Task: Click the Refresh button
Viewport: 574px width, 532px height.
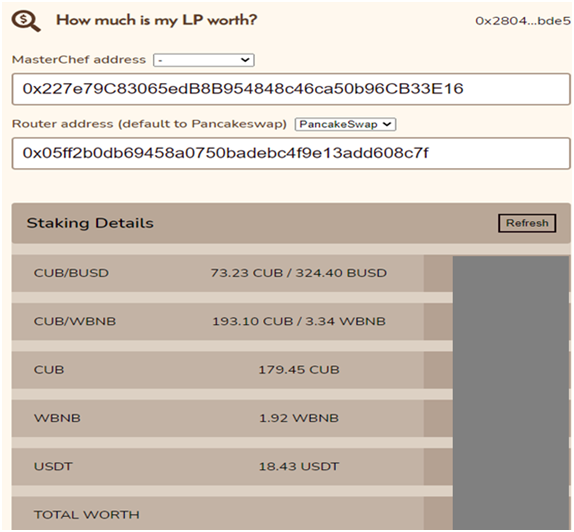Action: coord(527,223)
